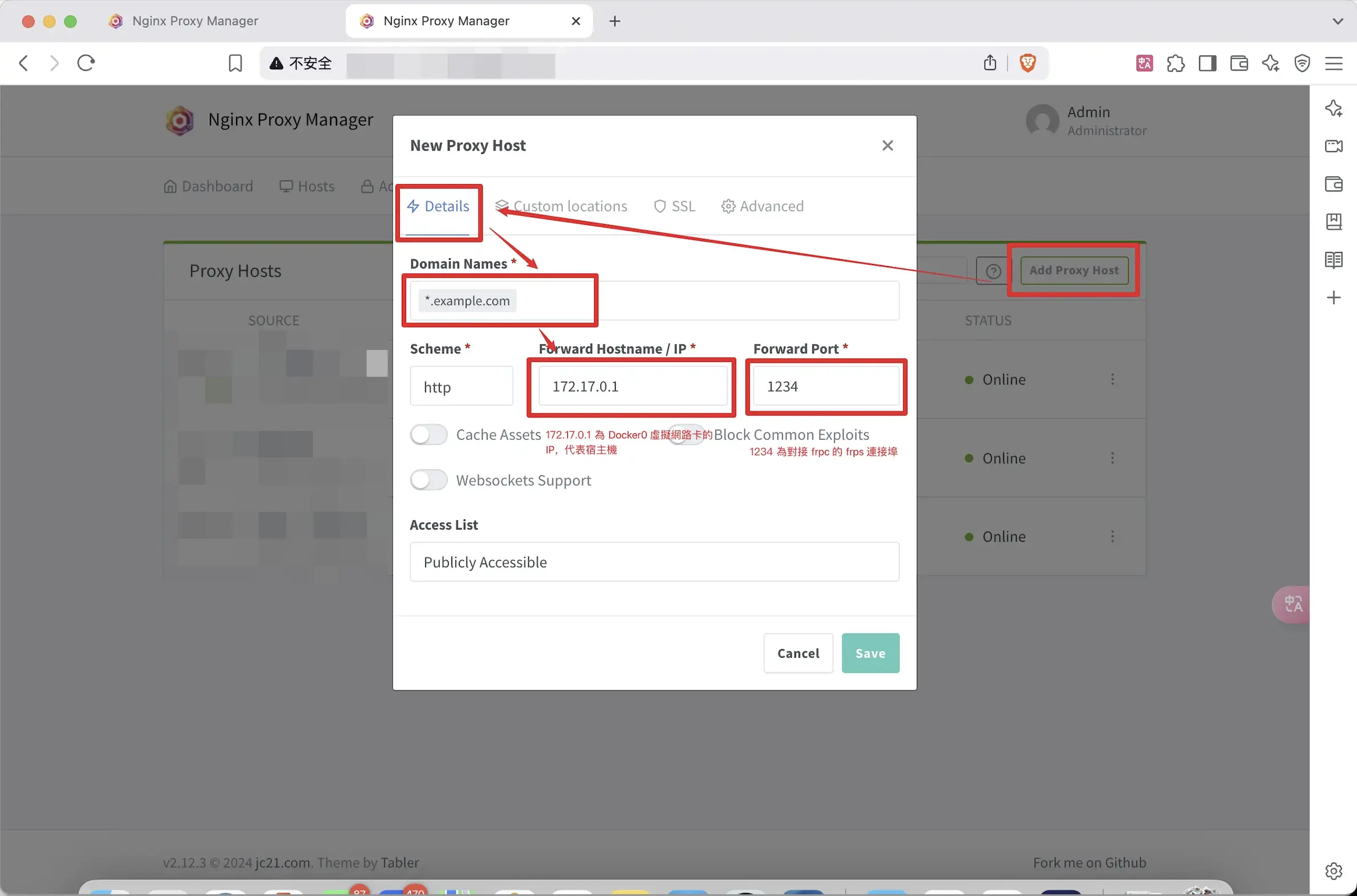
Task: Click the Cancel button
Action: [798, 653]
